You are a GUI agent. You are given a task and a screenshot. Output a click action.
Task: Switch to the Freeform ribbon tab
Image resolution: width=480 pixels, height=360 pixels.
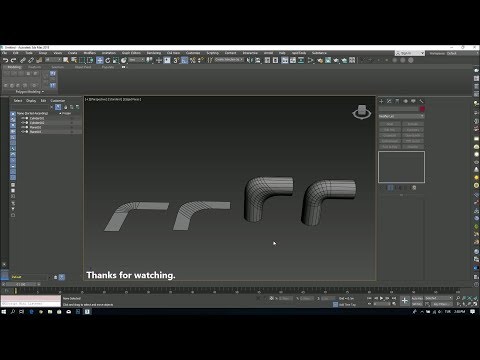coord(34,67)
